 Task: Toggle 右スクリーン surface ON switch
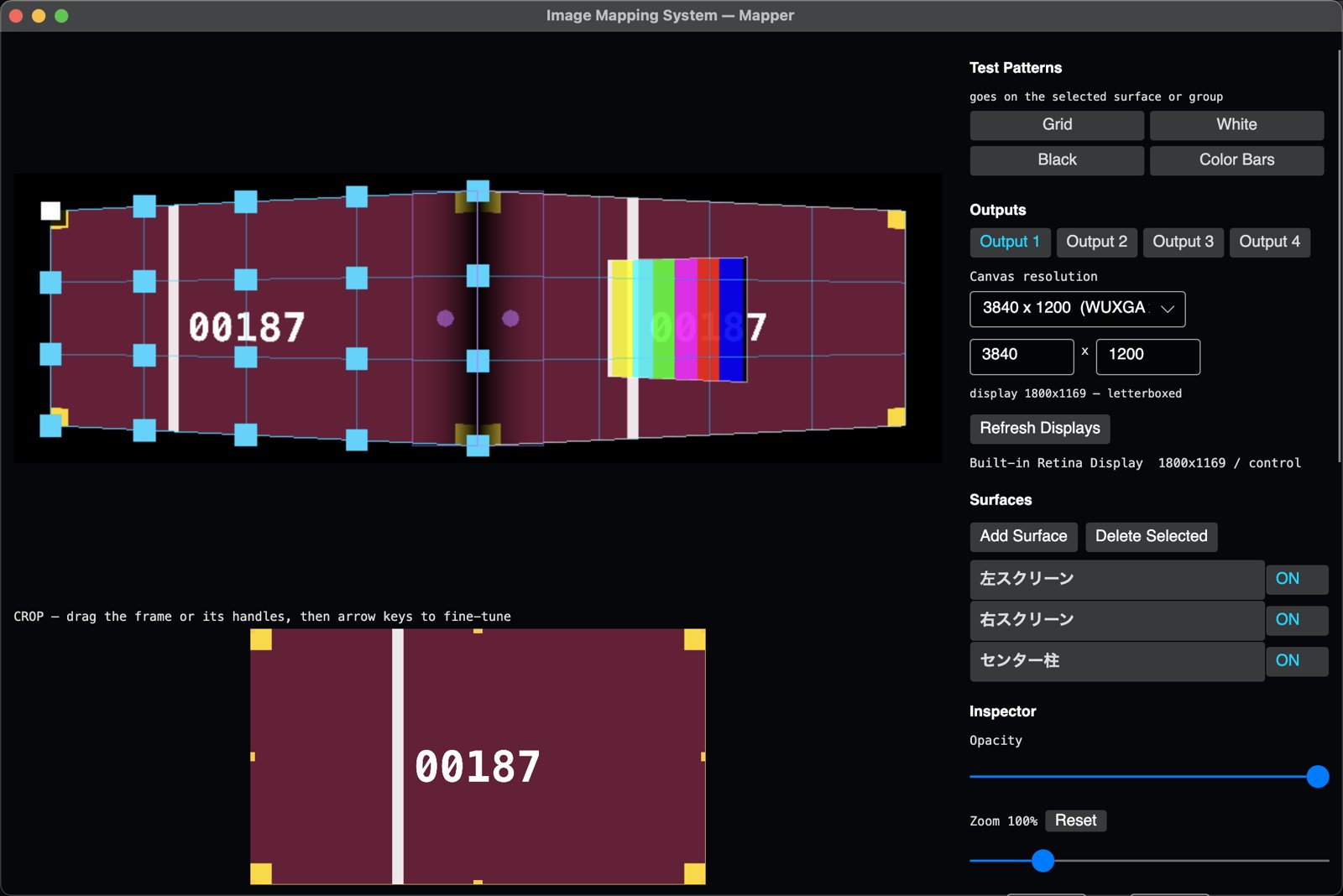click(1296, 620)
